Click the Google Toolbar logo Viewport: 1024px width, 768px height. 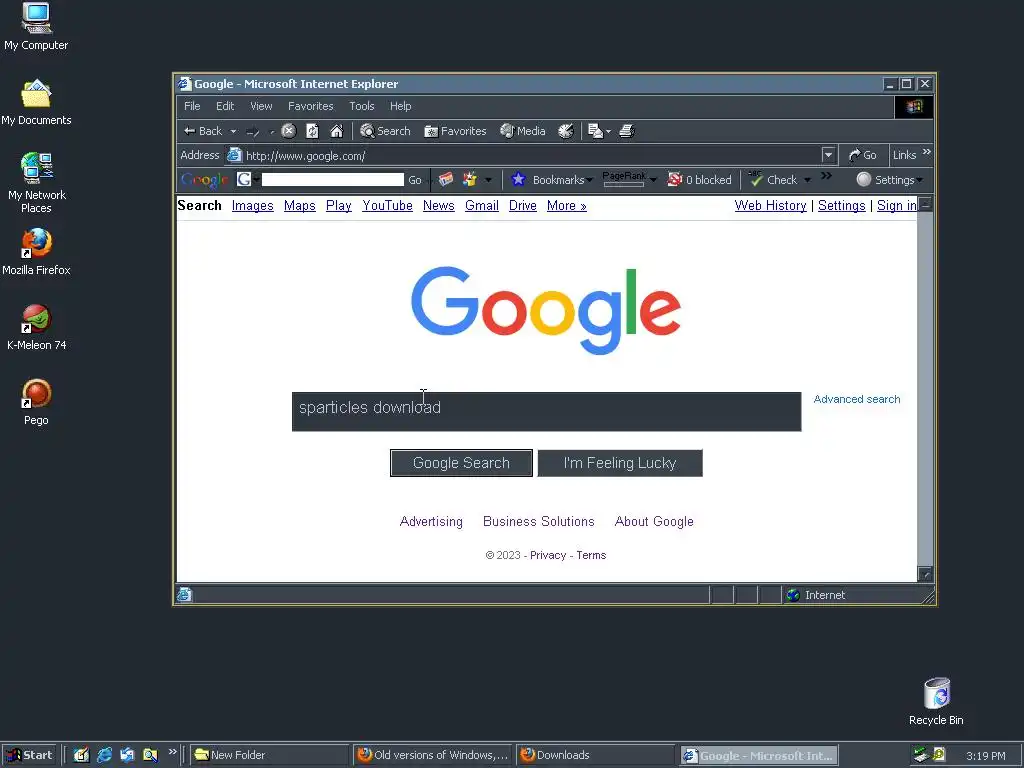(204, 180)
